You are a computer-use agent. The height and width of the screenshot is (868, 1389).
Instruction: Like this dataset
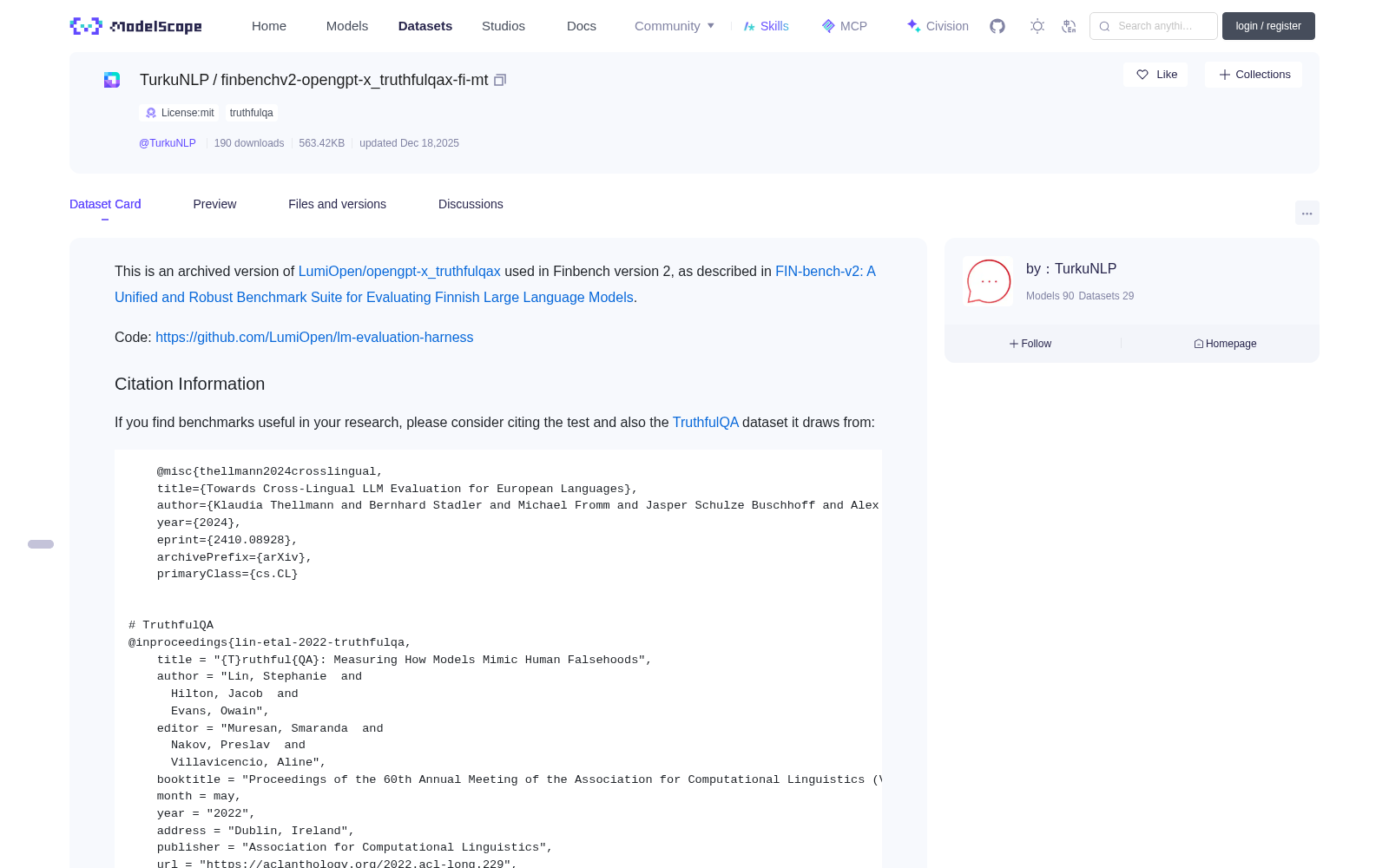[x=1156, y=75]
